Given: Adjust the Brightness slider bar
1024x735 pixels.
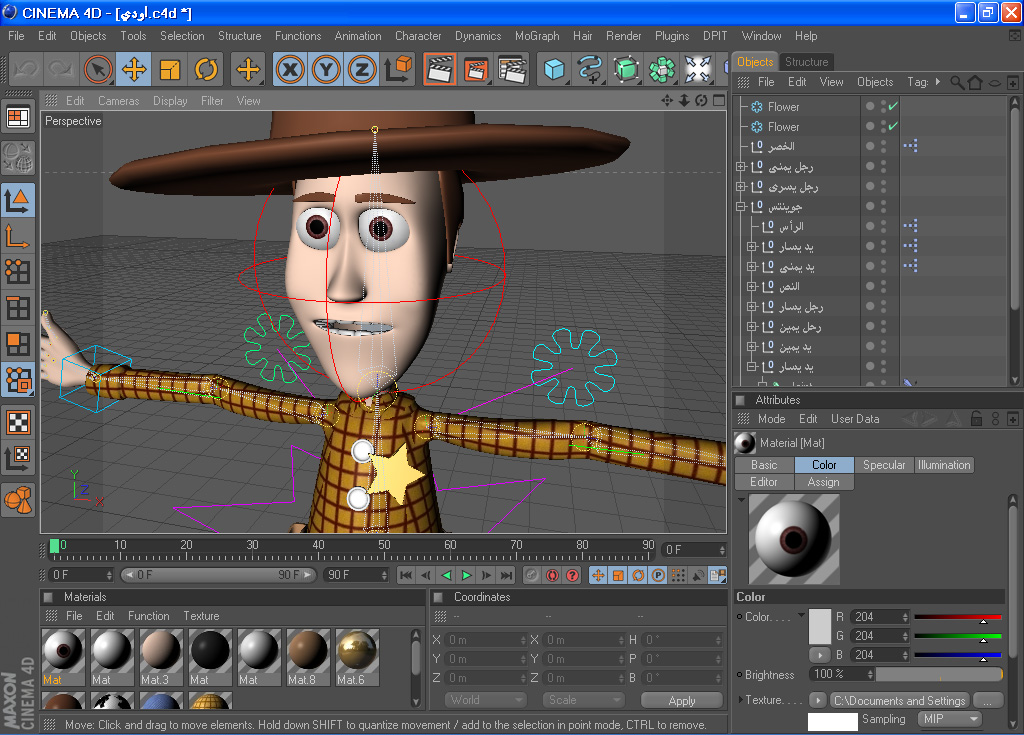Looking at the screenshot, I should click(x=938, y=674).
